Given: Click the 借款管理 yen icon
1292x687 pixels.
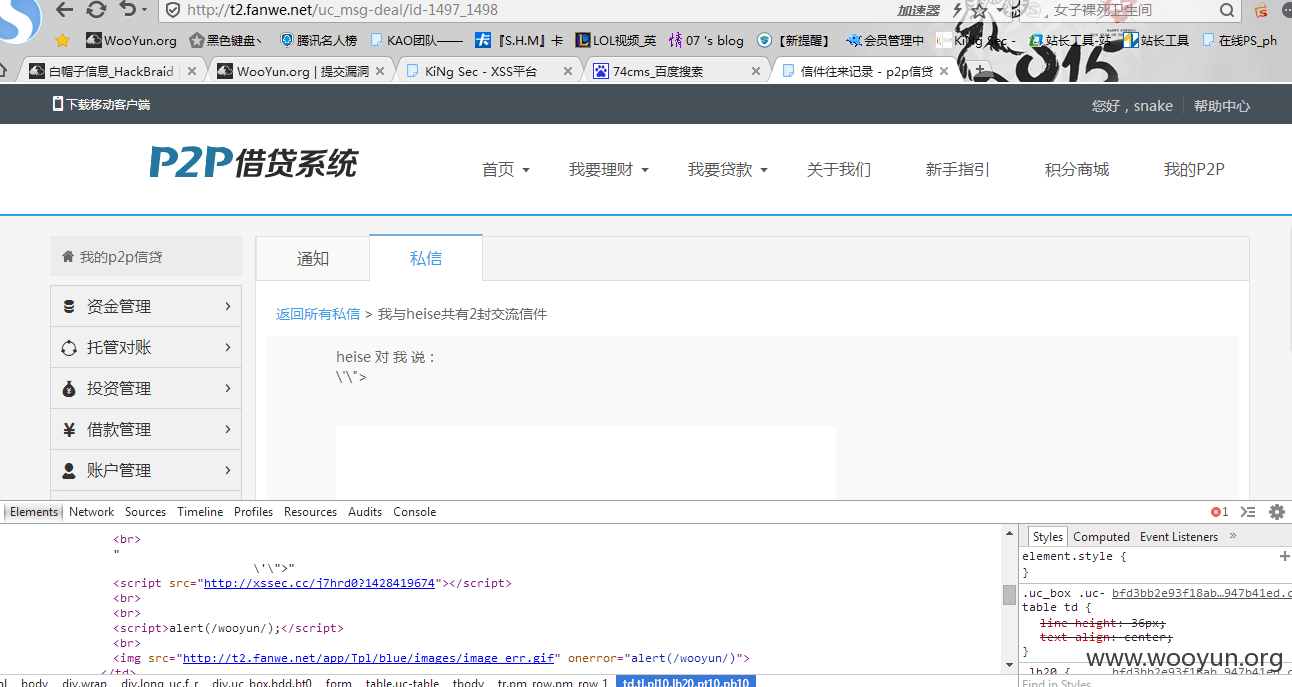Looking at the screenshot, I should (x=69, y=430).
